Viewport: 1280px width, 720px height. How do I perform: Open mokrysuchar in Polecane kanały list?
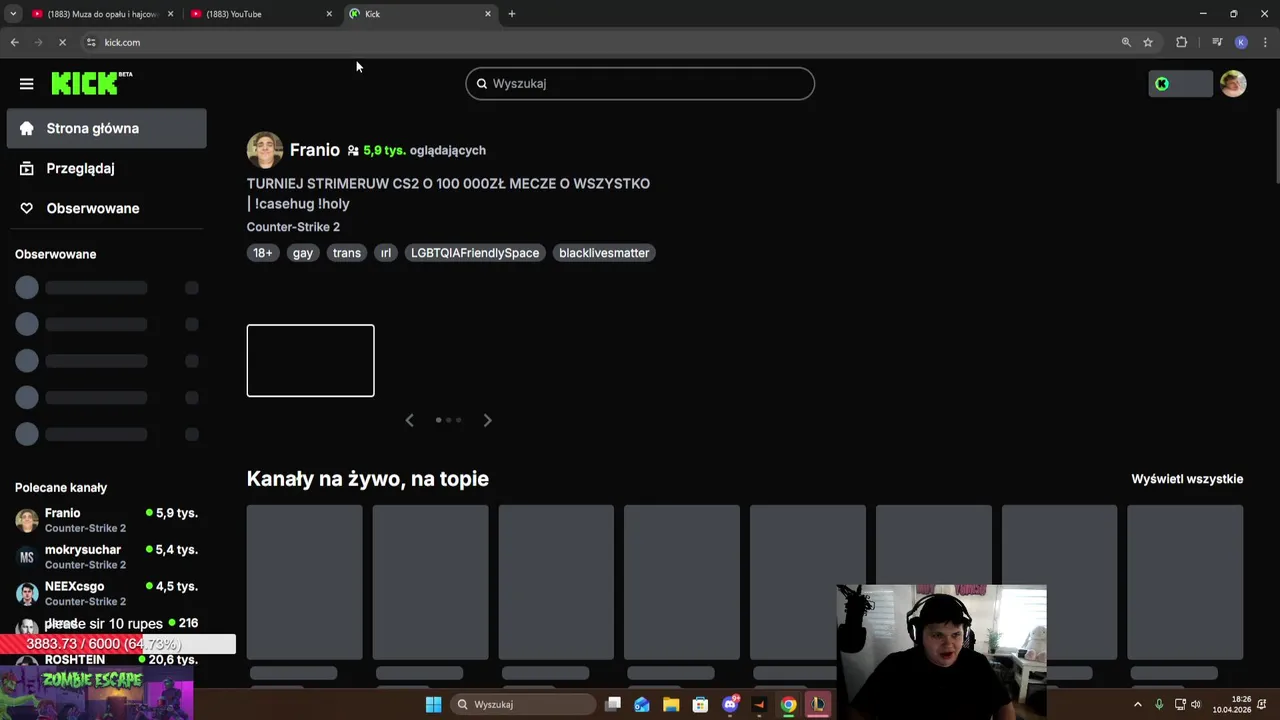coord(107,557)
